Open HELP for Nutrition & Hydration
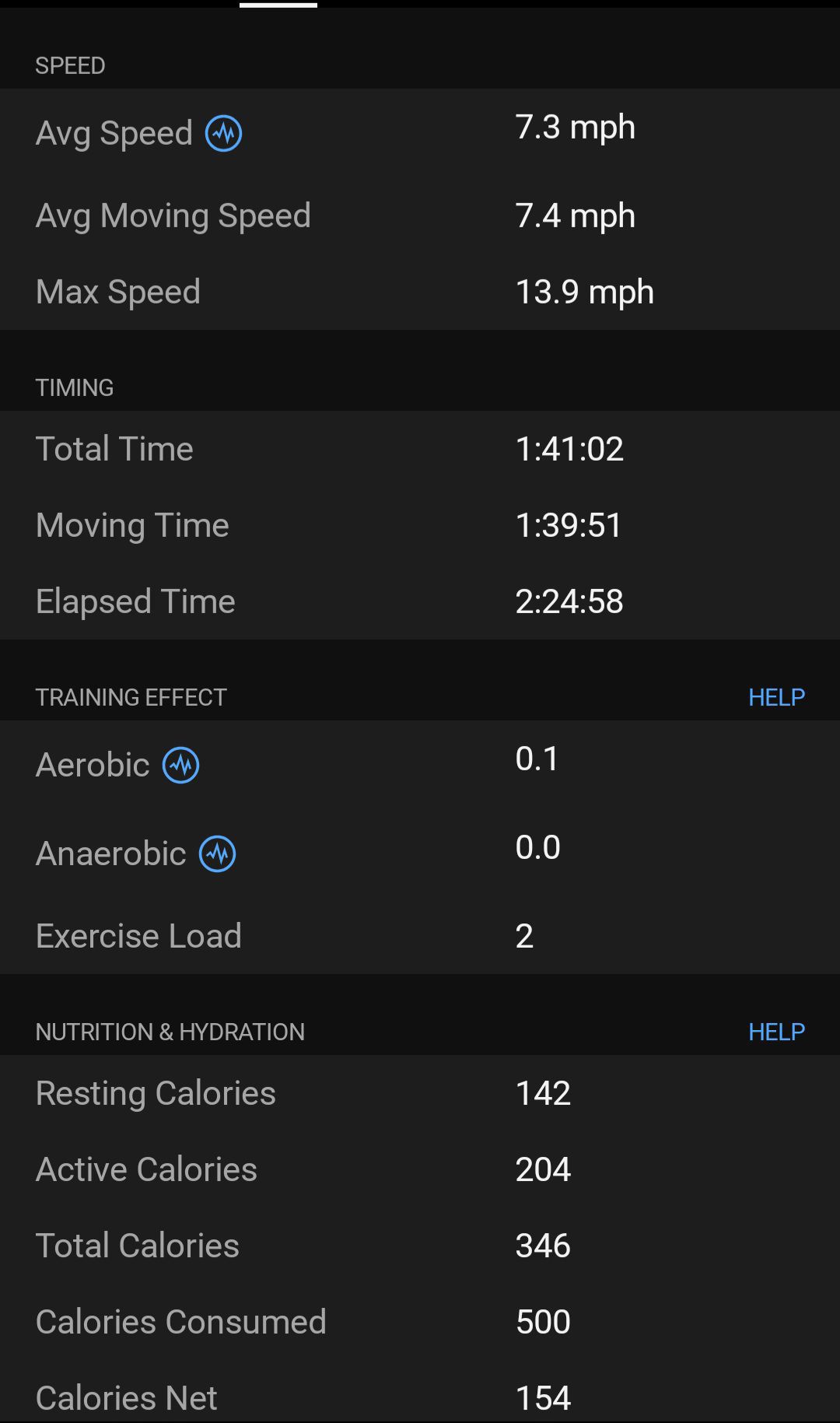 [x=776, y=1032]
